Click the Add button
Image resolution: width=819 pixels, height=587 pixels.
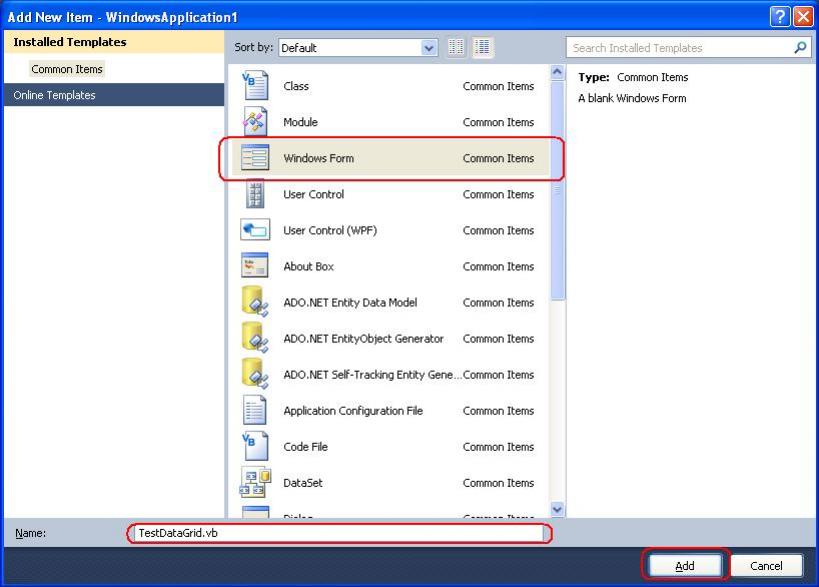(x=685, y=564)
